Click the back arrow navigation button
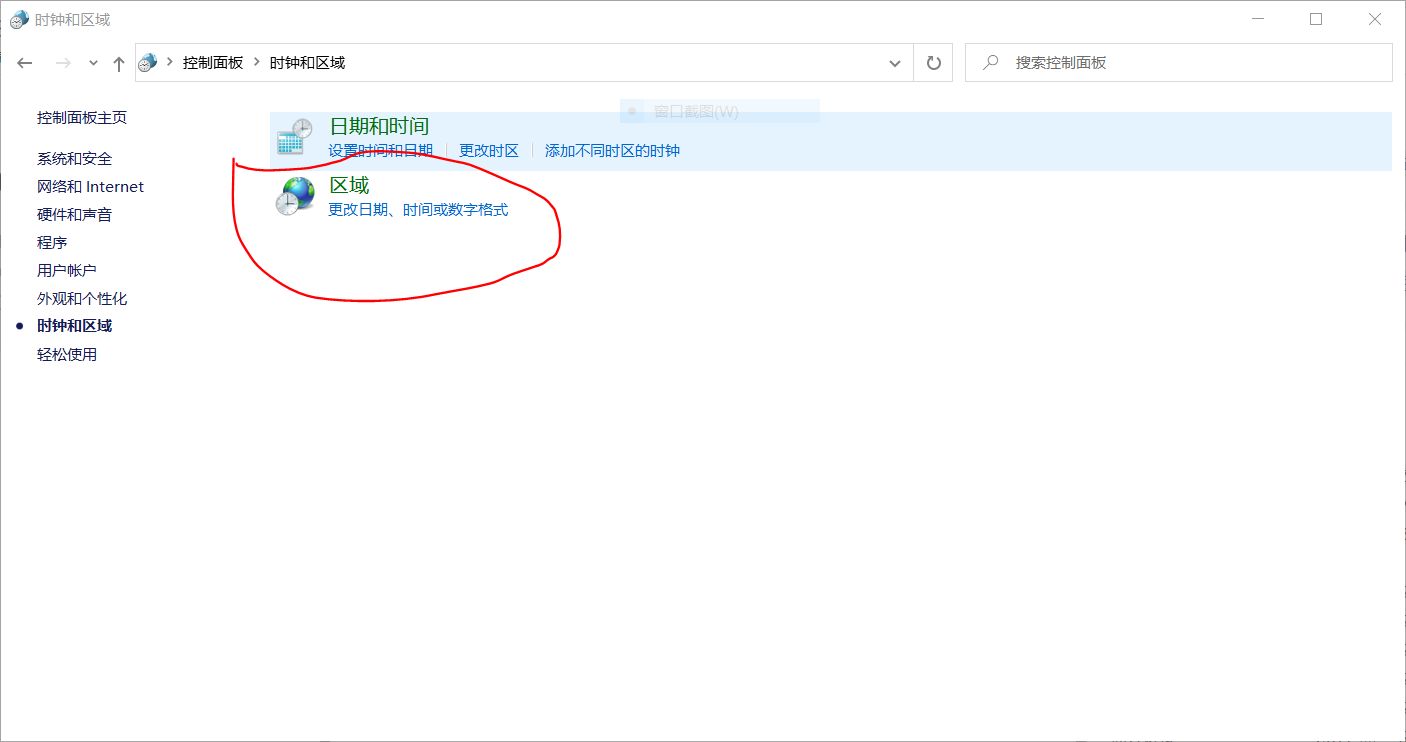The width and height of the screenshot is (1406, 742). point(25,63)
